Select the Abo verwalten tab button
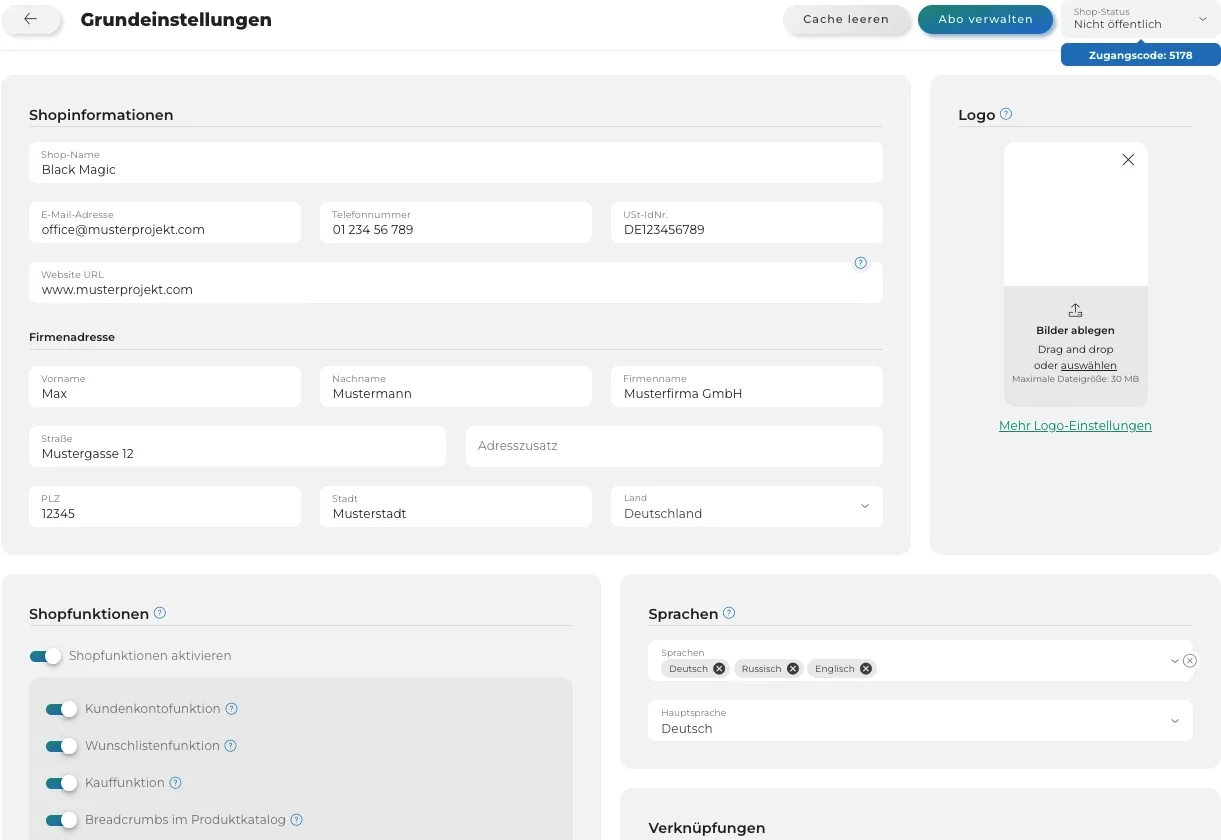 tap(985, 19)
